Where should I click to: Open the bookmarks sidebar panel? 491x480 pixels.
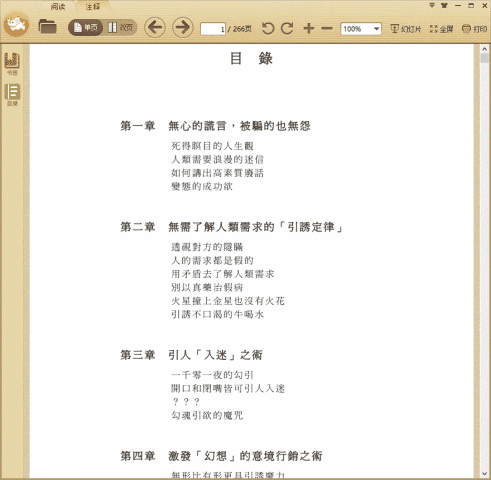12,63
